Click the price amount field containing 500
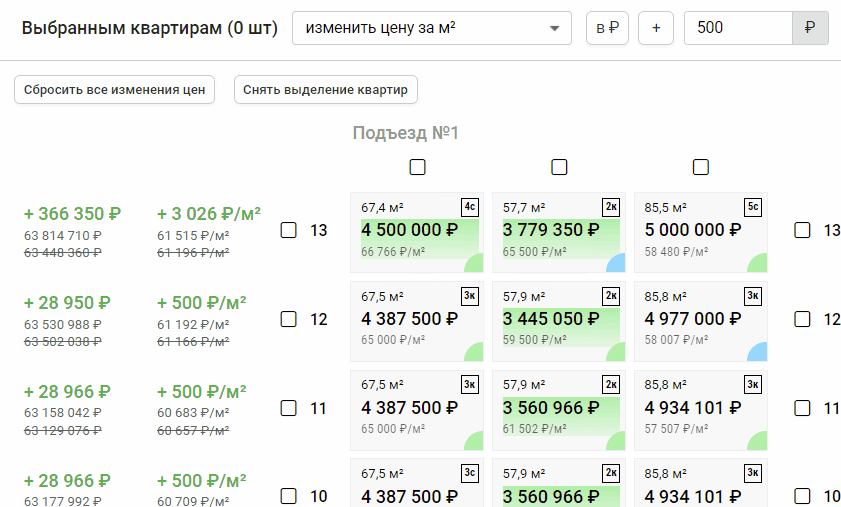The width and height of the screenshot is (841, 507). point(737,28)
